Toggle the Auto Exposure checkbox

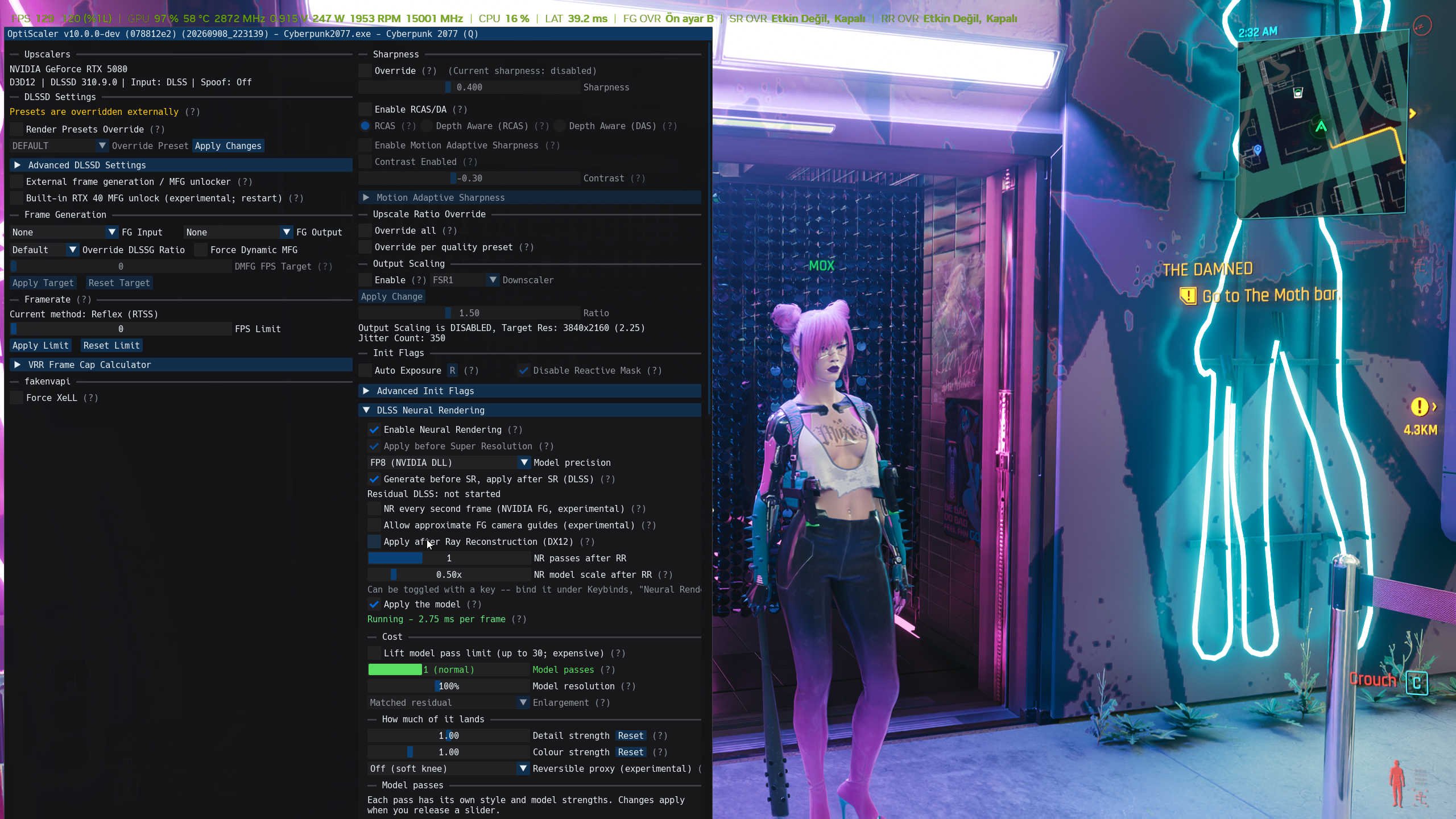click(365, 370)
